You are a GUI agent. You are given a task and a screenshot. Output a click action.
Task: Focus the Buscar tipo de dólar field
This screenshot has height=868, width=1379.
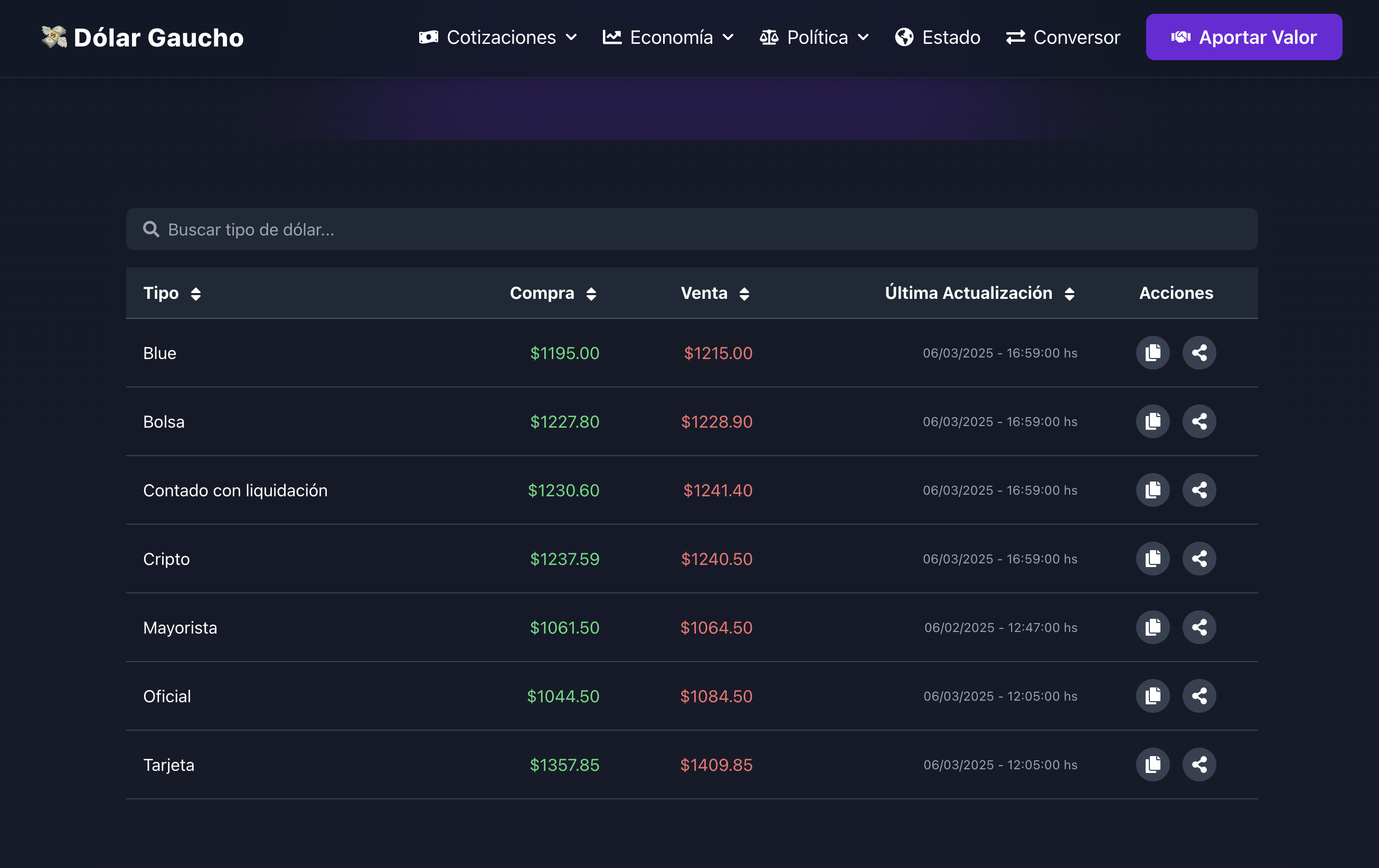(692, 229)
